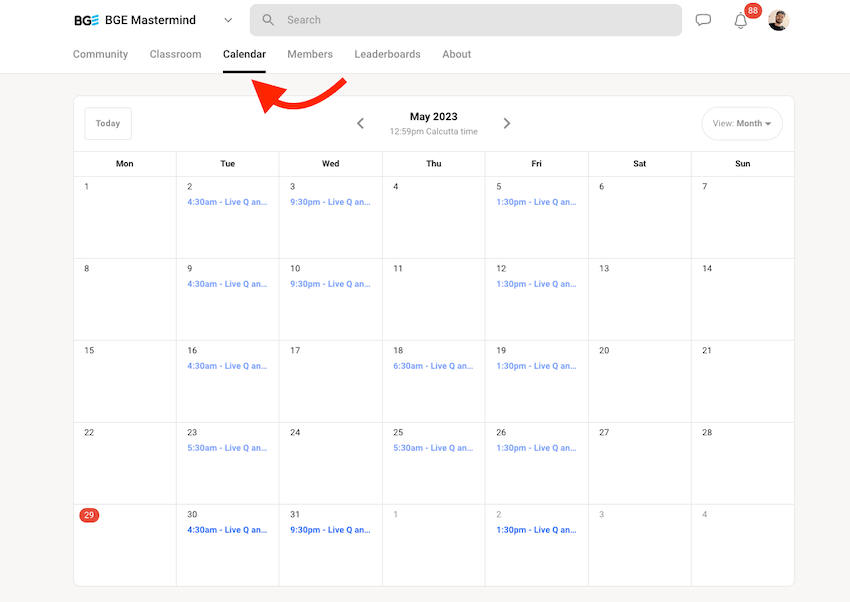850x602 pixels.
Task: Click the BGE Mastermind logo
Action: point(86,20)
